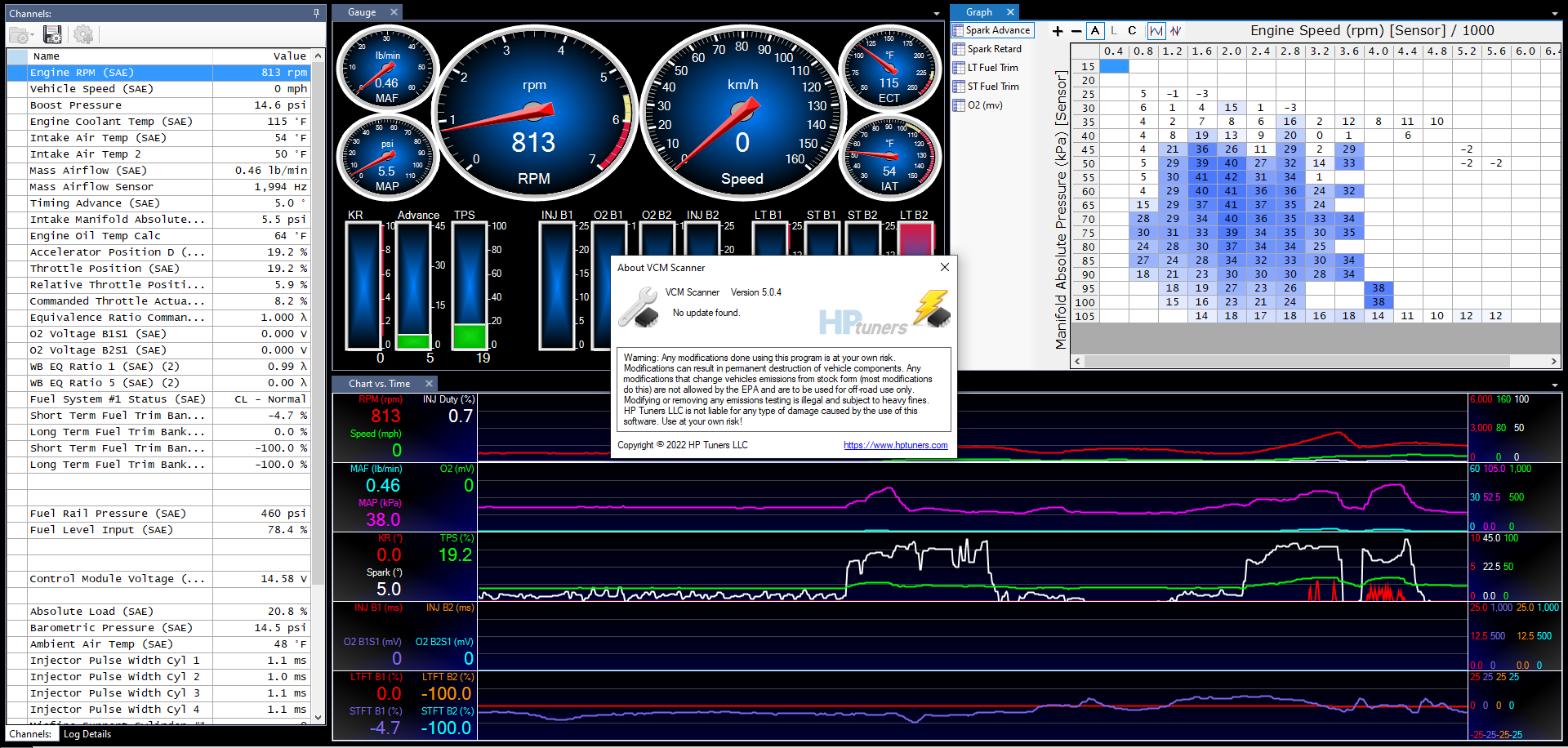Select the LT Fuel Trim table icon
This screenshot has height=748, width=1568.
pos(959,68)
